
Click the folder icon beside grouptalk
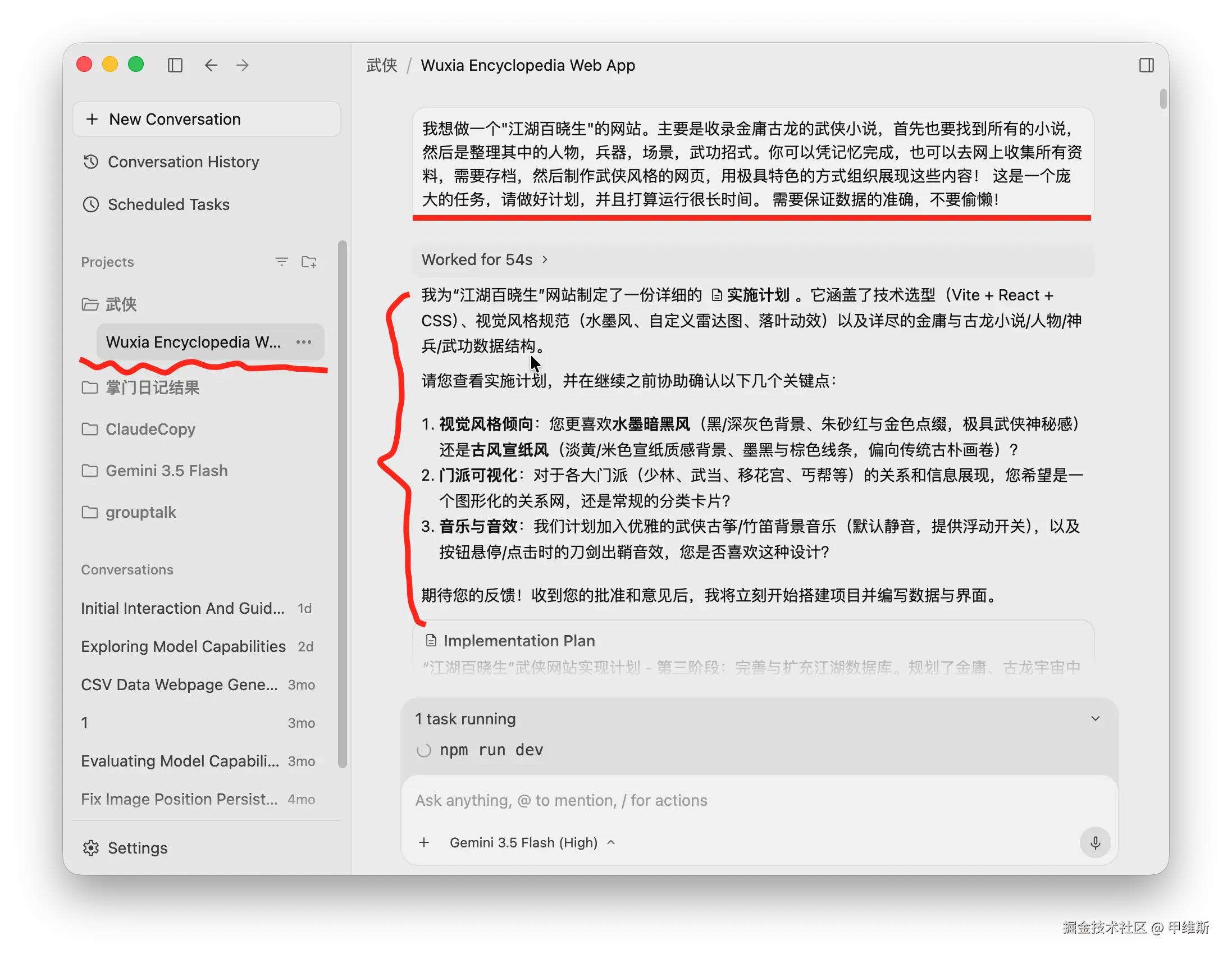[90, 512]
